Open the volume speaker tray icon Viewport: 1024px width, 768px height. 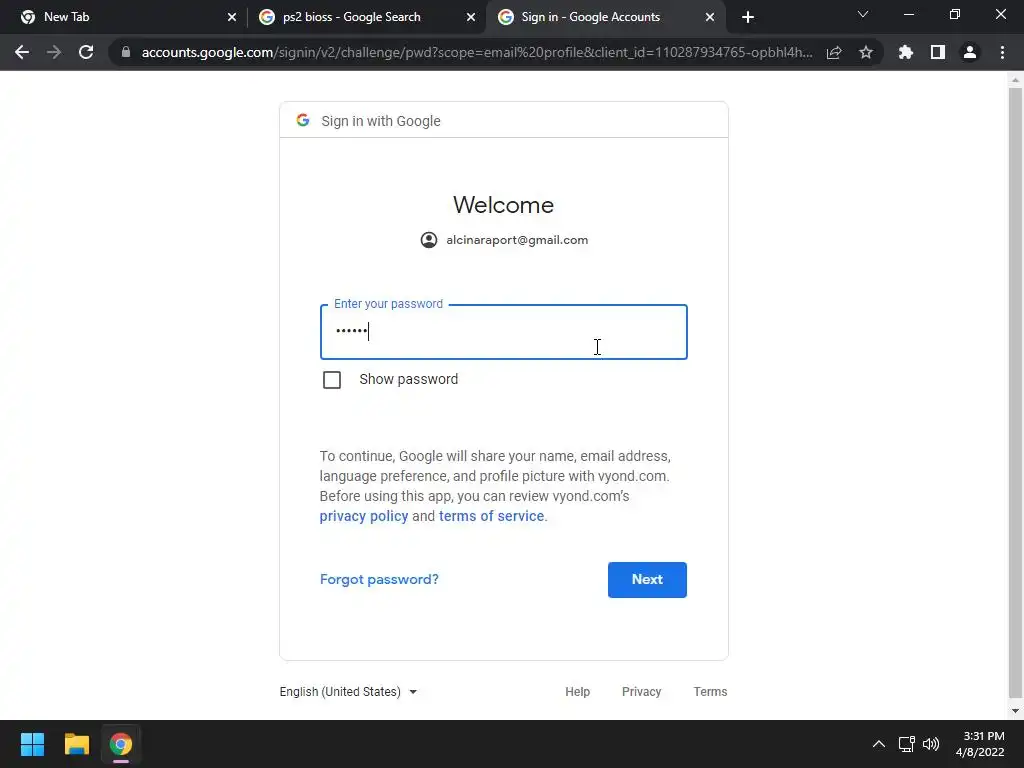(931, 744)
